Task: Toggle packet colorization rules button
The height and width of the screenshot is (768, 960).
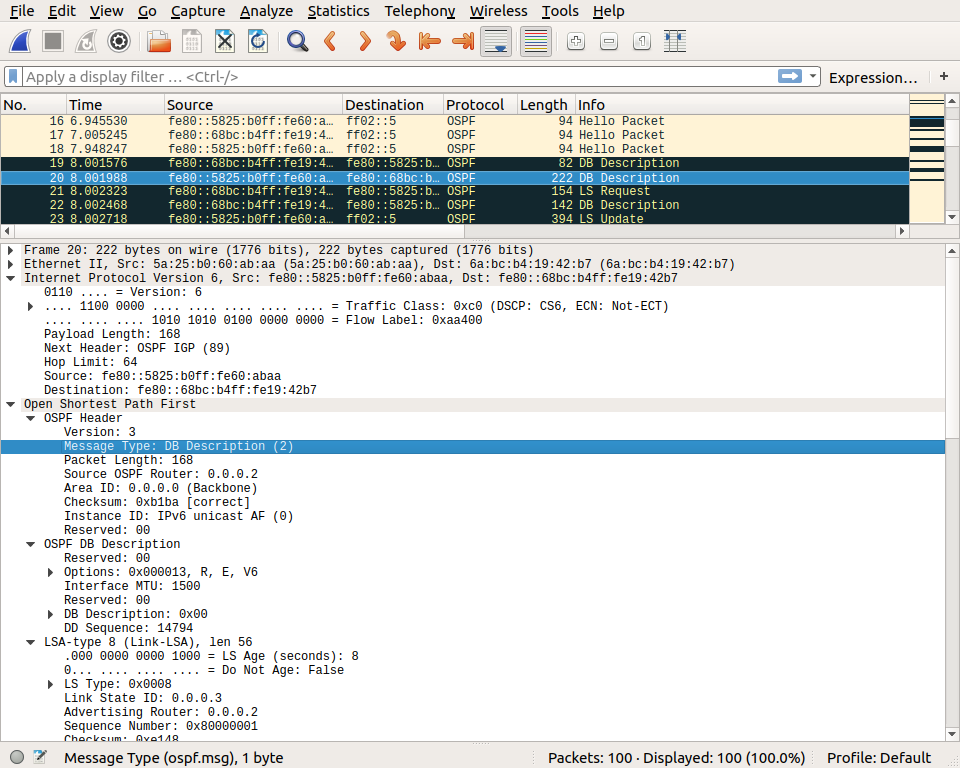Action: click(x=536, y=42)
